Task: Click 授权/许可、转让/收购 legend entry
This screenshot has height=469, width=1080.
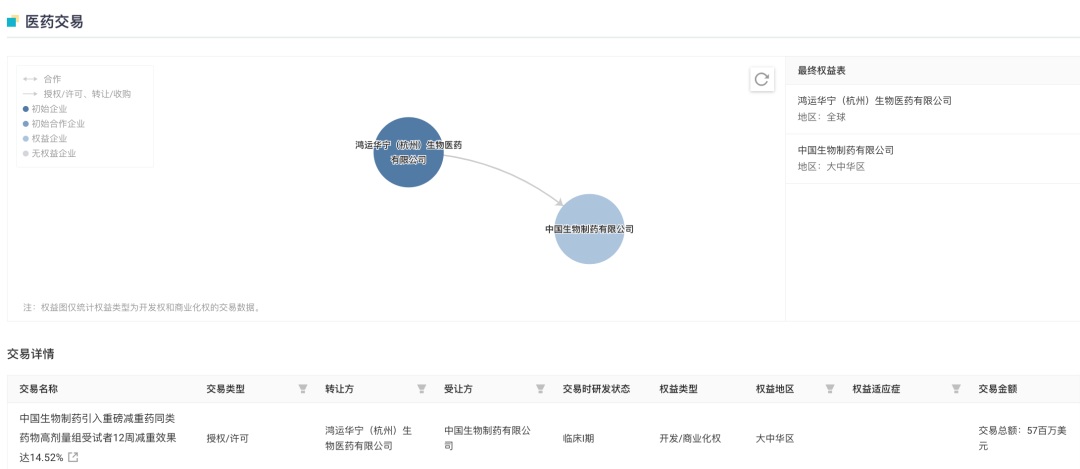Action: pyautogui.click(x=76, y=94)
